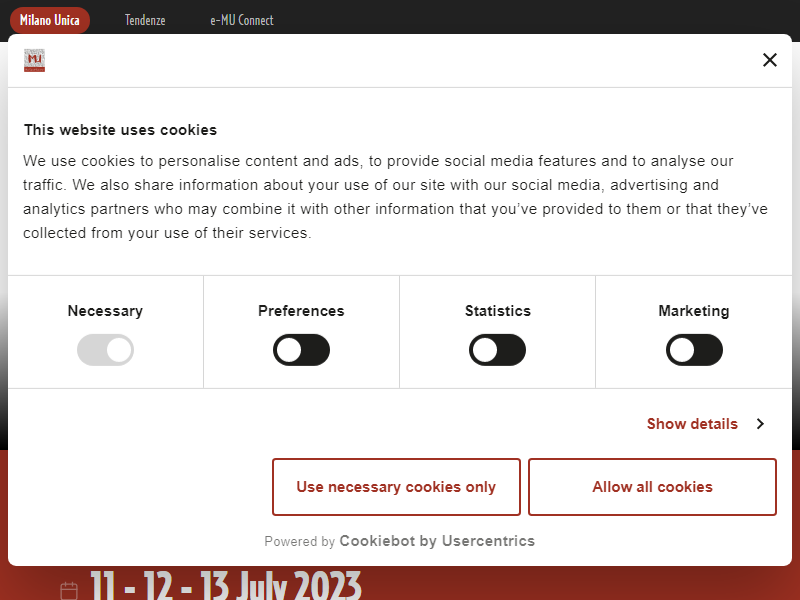Screen dimensions: 800x600
Task: Turn on the Statistics cookies switch
Action: (x=497, y=350)
